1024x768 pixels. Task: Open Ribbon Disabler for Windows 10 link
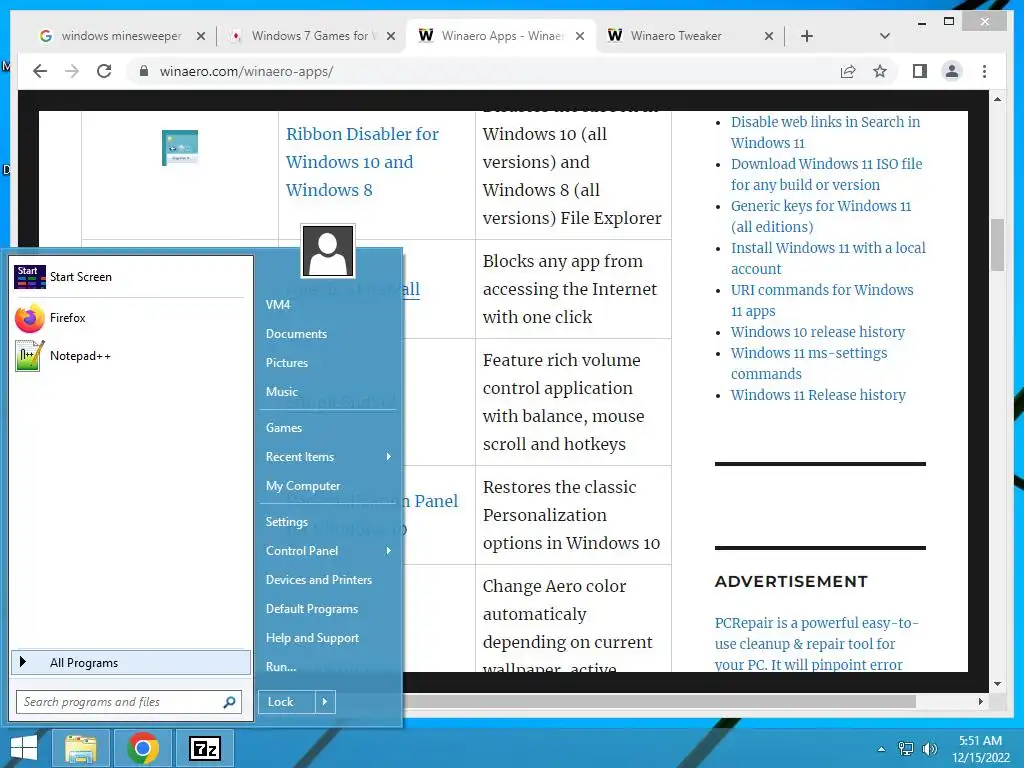[x=362, y=162]
